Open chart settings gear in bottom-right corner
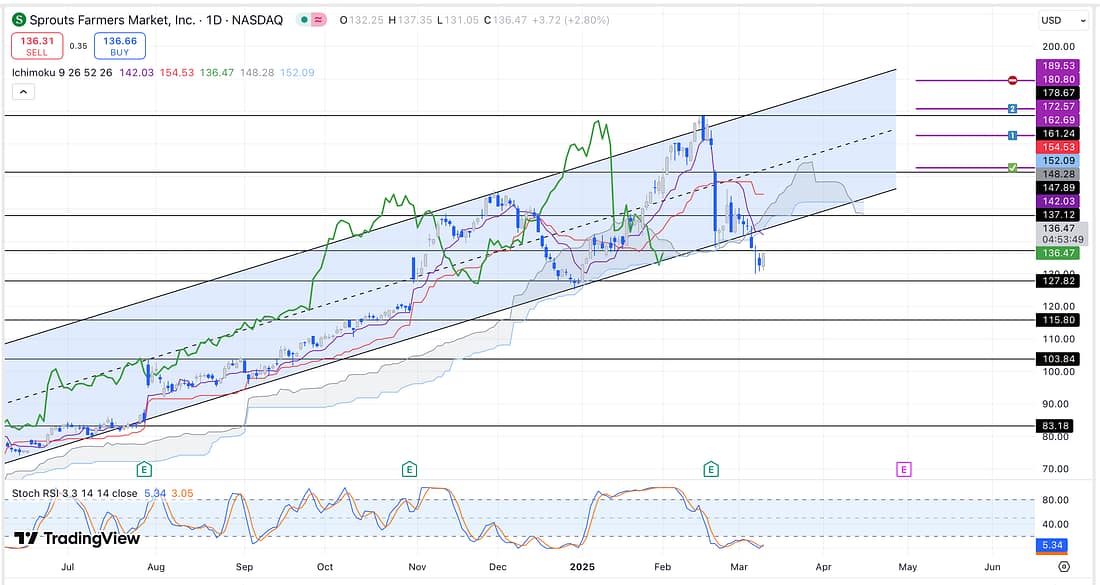Screen dimensions: 1100x585 click(1063, 566)
